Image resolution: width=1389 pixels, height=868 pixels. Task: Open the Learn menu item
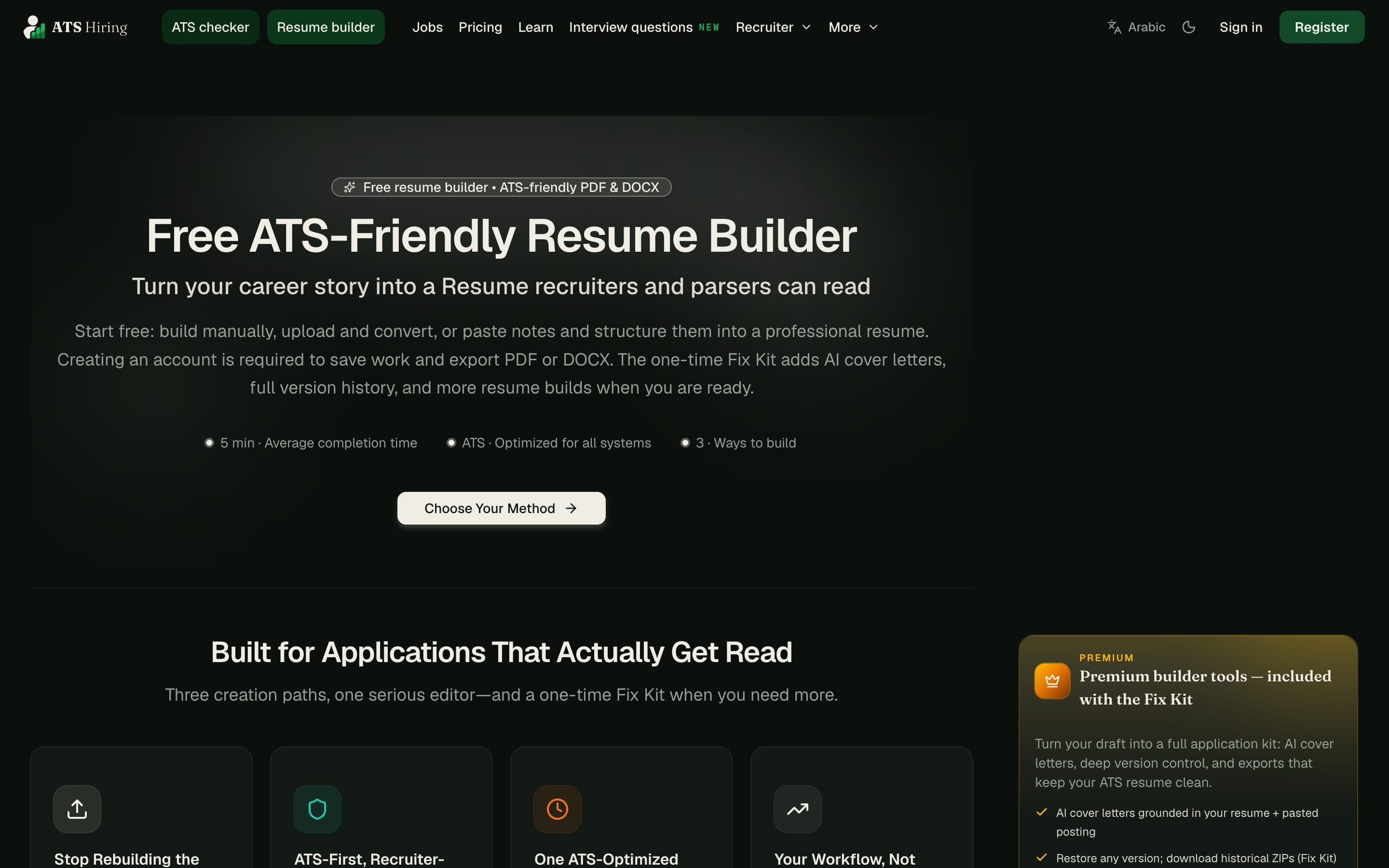(x=535, y=27)
